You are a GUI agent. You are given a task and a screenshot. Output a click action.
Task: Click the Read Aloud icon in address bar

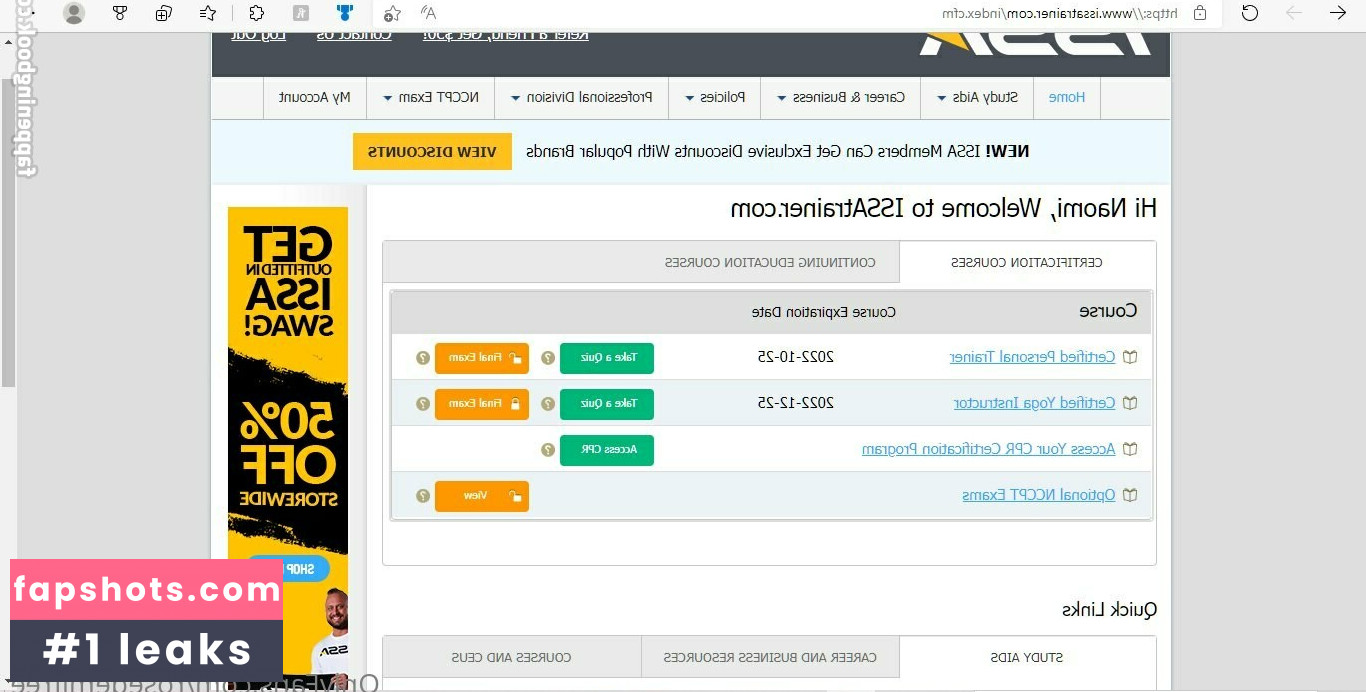pos(428,13)
